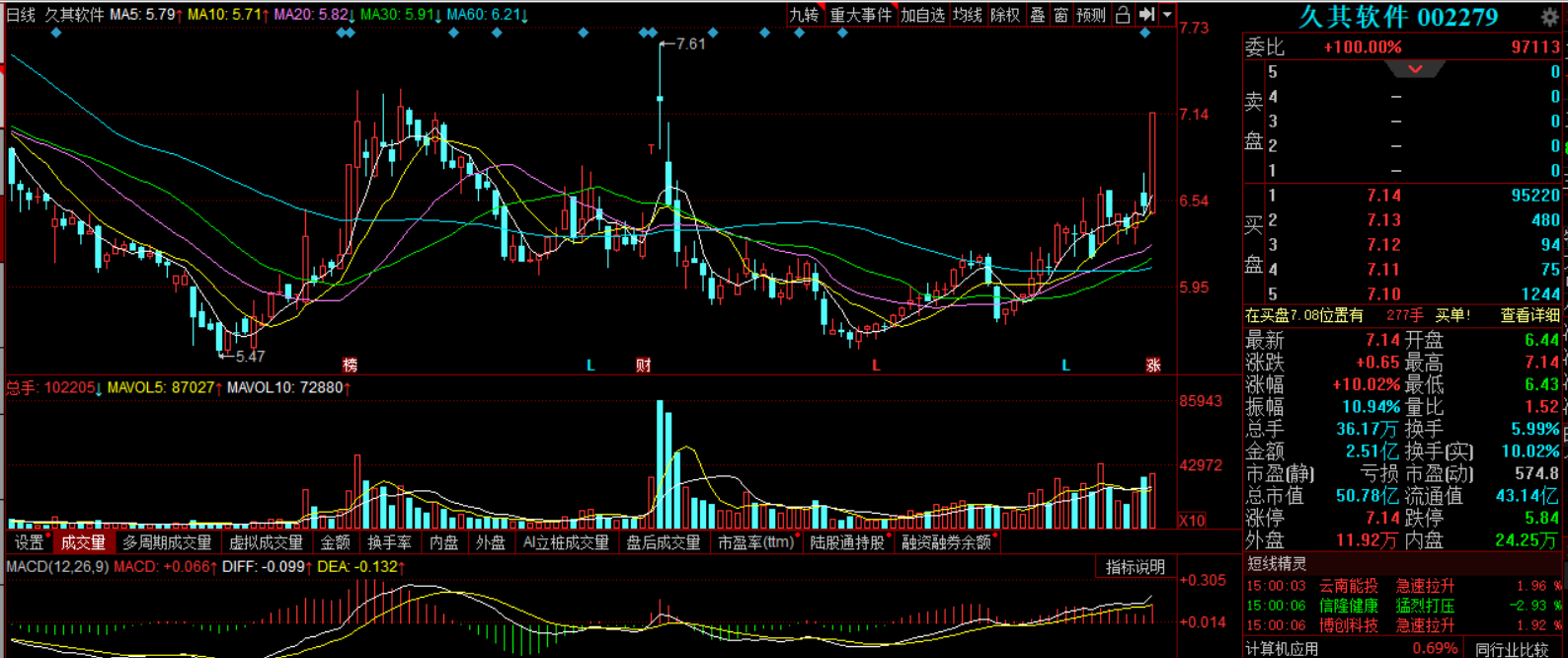Toggle 叠 overlay comparison button
1568x658 pixels.
(1038, 15)
